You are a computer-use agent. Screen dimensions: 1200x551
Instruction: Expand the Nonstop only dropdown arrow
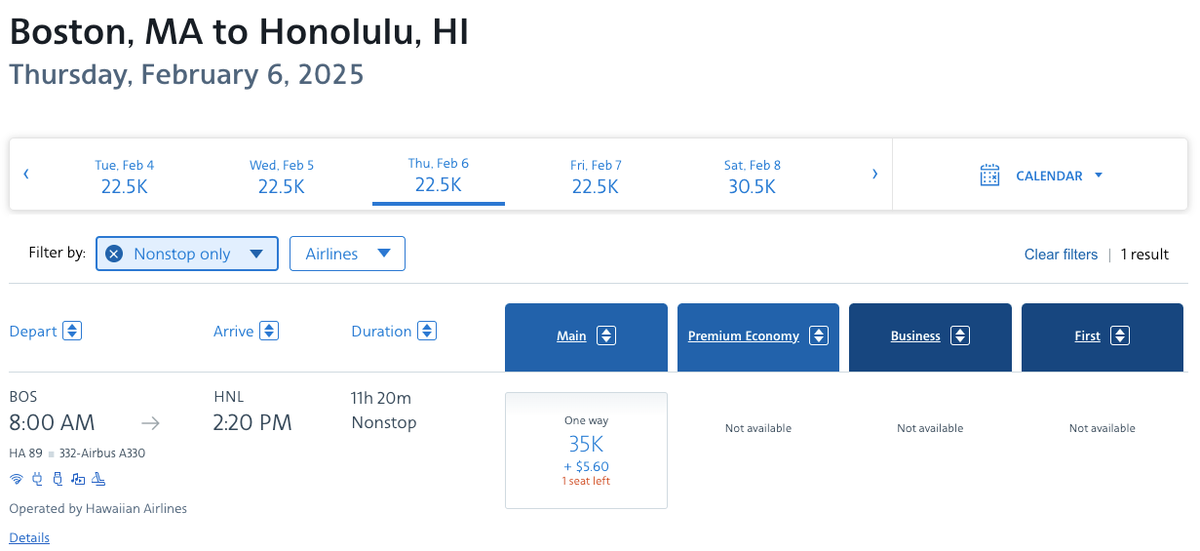point(257,255)
